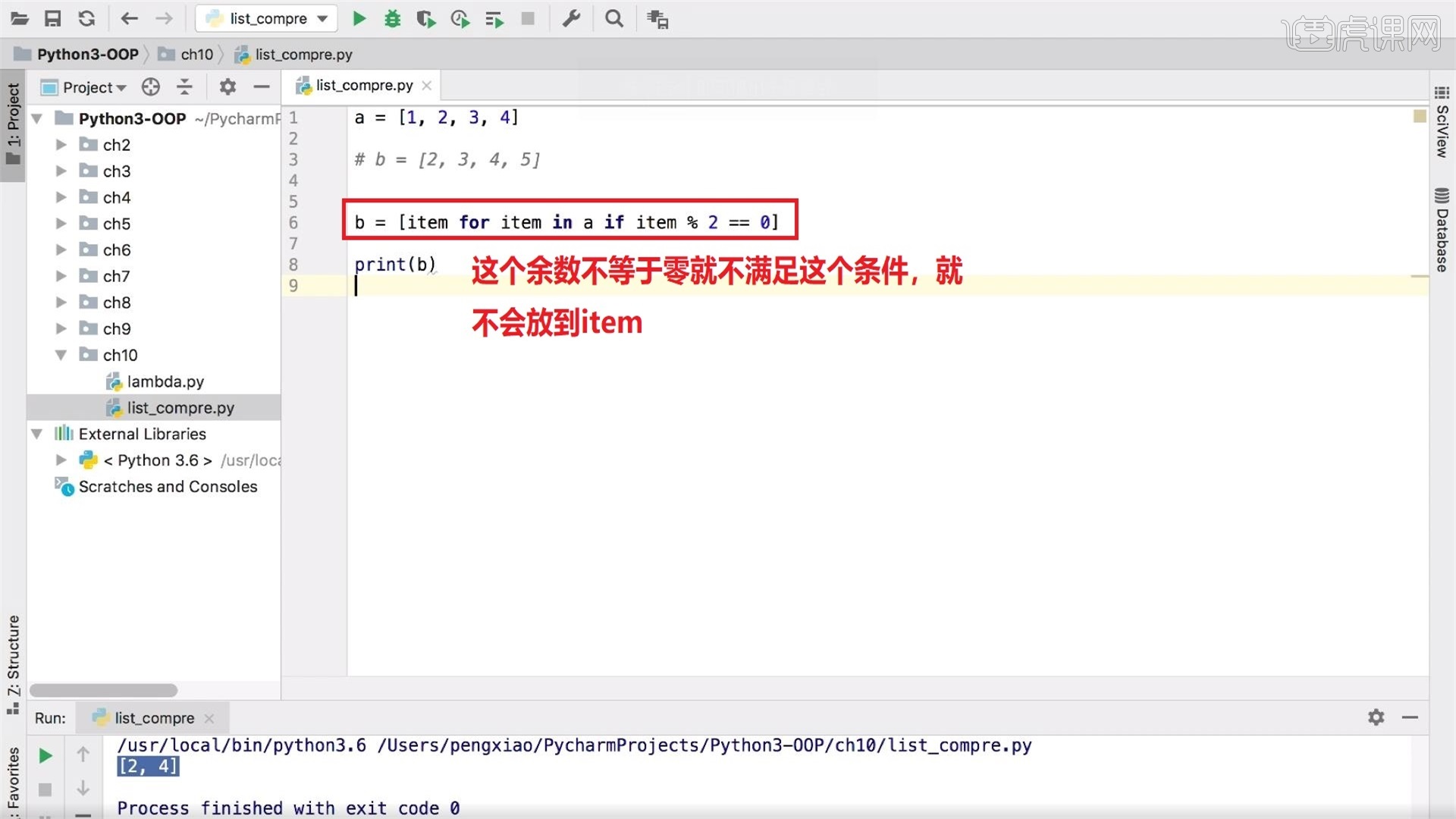Click the locate/scroll-from-source target icon

151,87
